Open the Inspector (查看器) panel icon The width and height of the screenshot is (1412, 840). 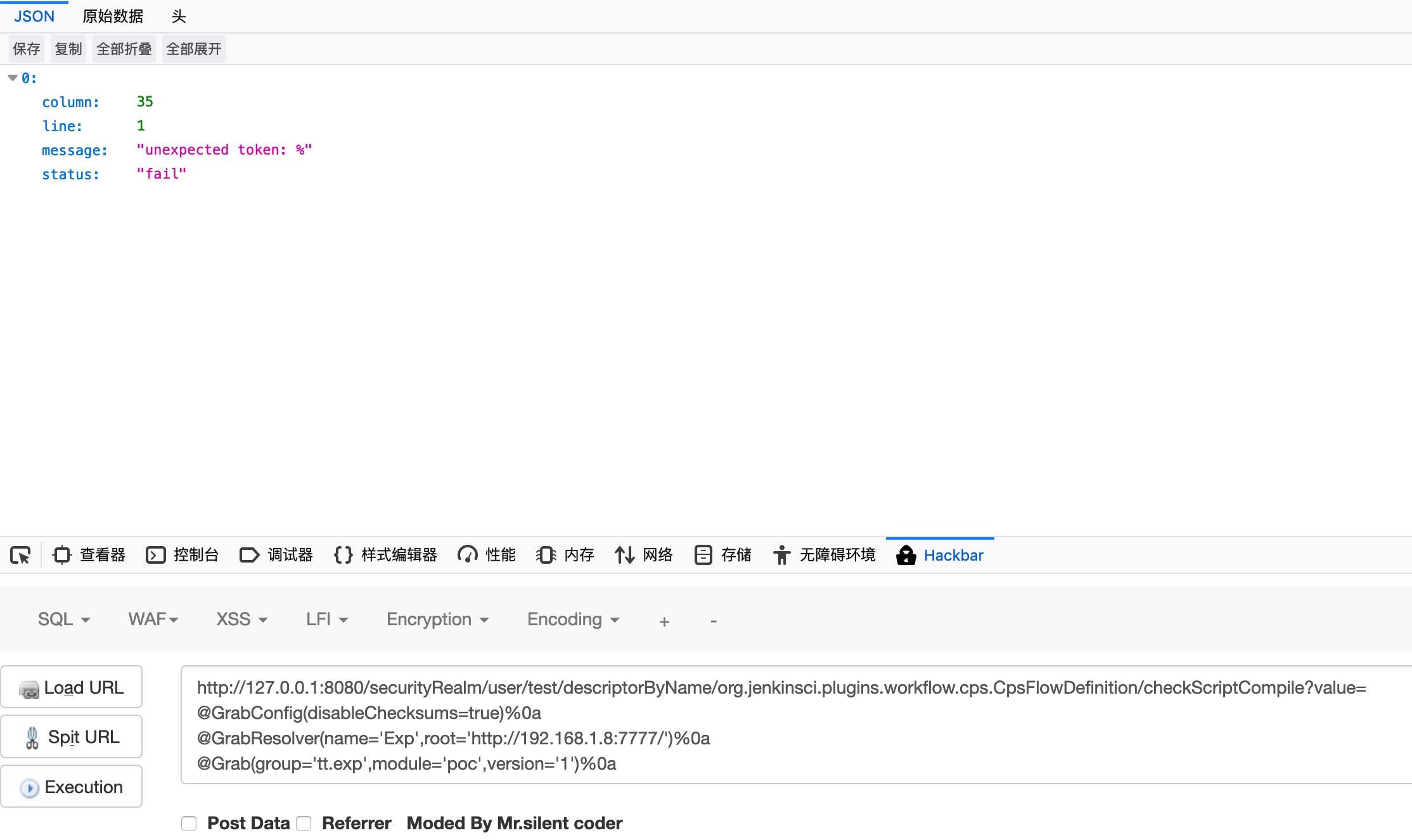point(62,556)
